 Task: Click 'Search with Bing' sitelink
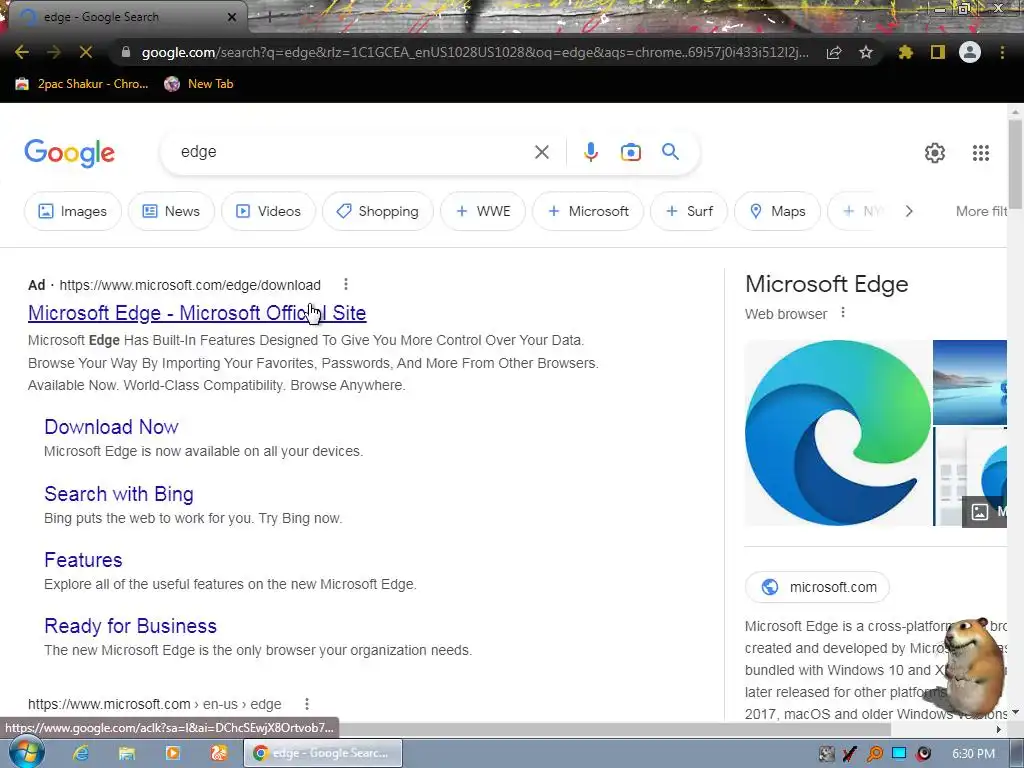(119, 494)
